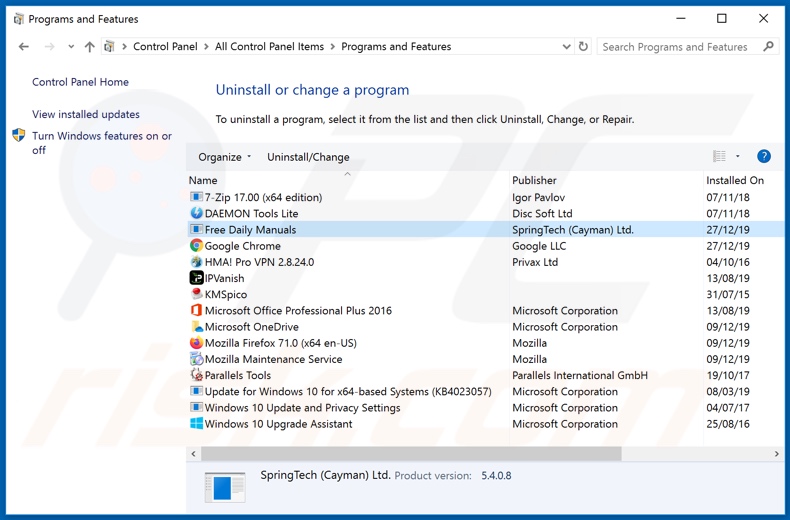Open the Control Panel Home link
Image resolution: width=790 pixels, height=520 pixels.
80,82
